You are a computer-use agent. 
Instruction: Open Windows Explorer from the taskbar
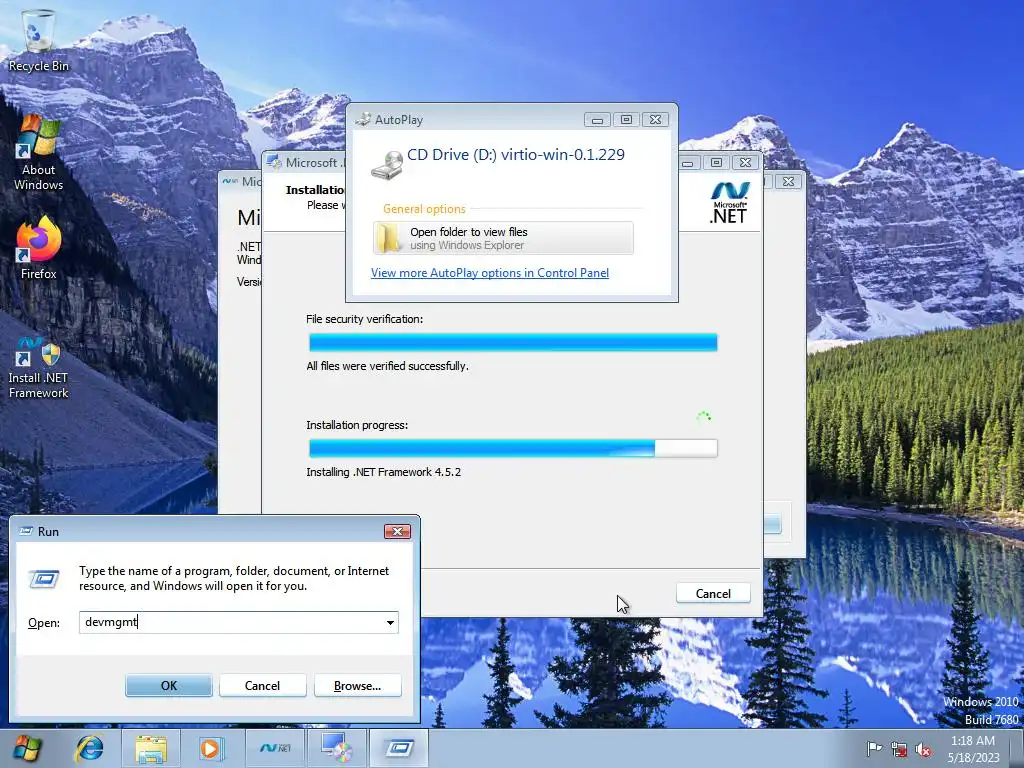tap(150, 748)
